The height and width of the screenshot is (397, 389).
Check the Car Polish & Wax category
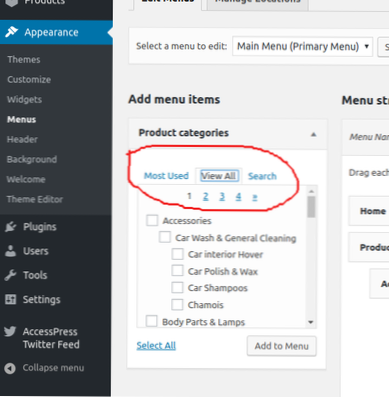pyautogui.click(x=177, y=271)
